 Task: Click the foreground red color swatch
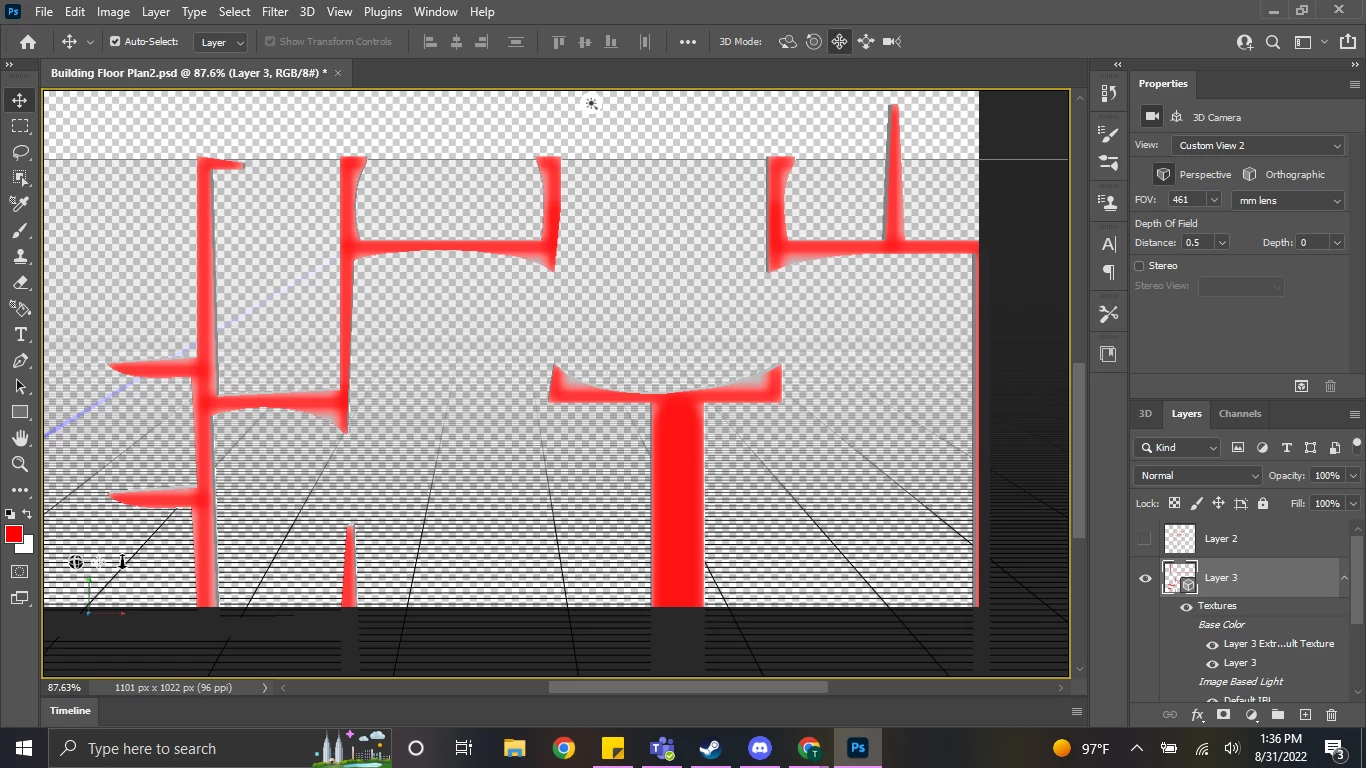(x=14, y=535)
